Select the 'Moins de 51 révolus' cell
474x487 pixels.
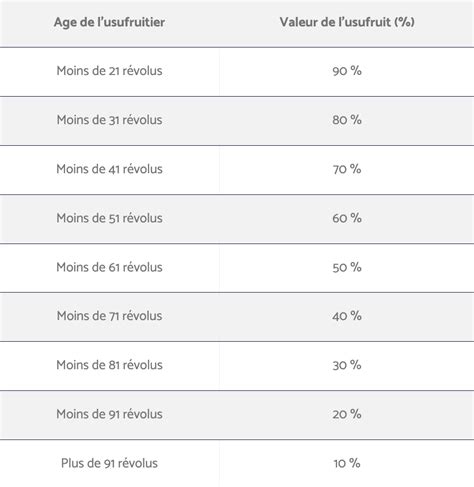(x=109, y=218)
